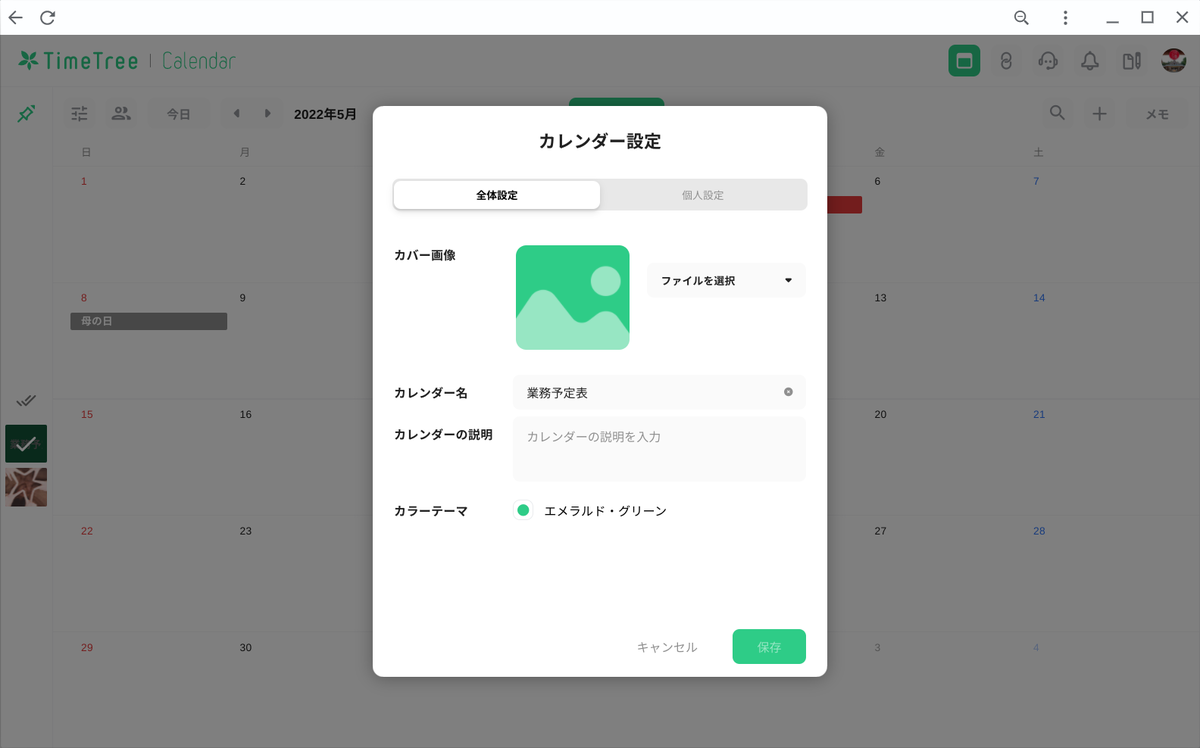The height and width of the screenshot is (748, 1200).
Task: Open the 母の日 event
Action: click(x=149, y=321)
